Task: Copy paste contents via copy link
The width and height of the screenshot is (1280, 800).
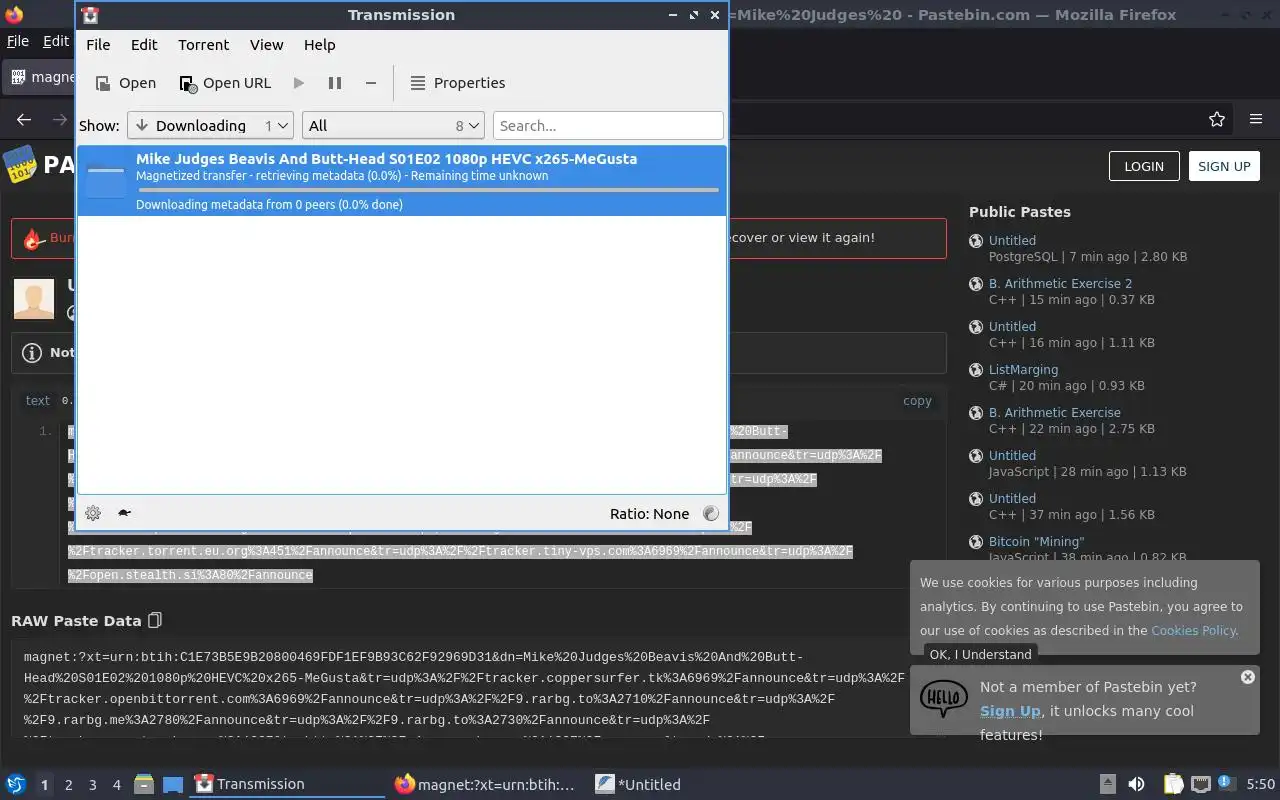Action: pos(917,400)
